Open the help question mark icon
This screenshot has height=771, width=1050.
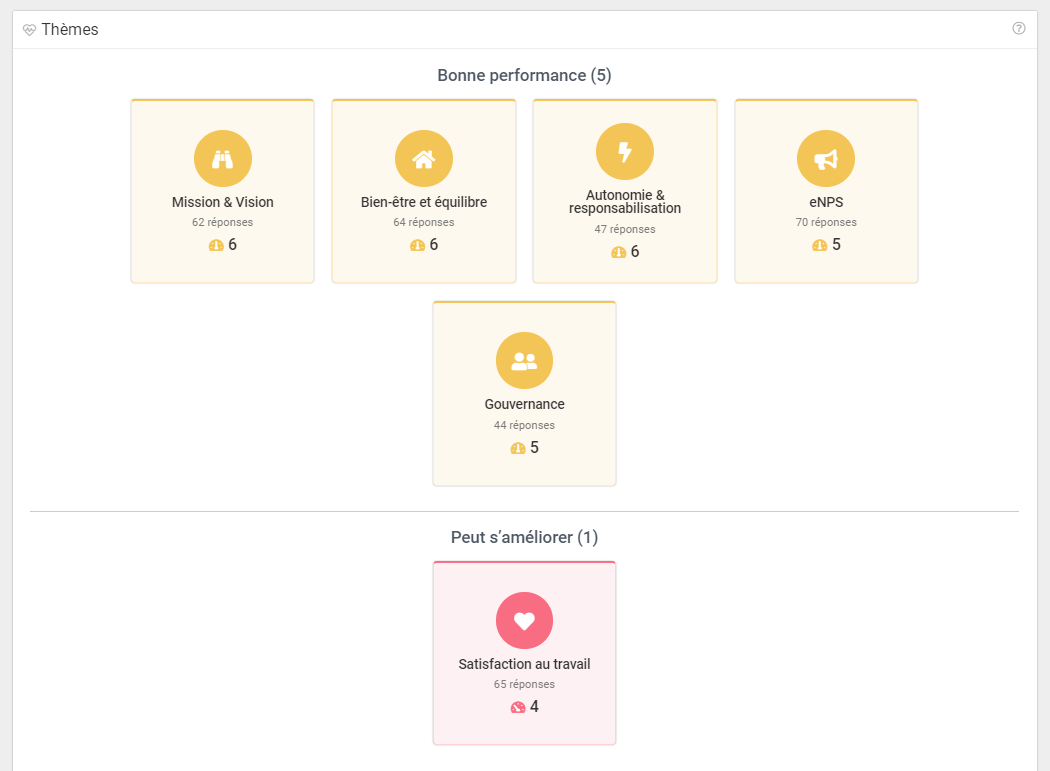(1019, 29)
